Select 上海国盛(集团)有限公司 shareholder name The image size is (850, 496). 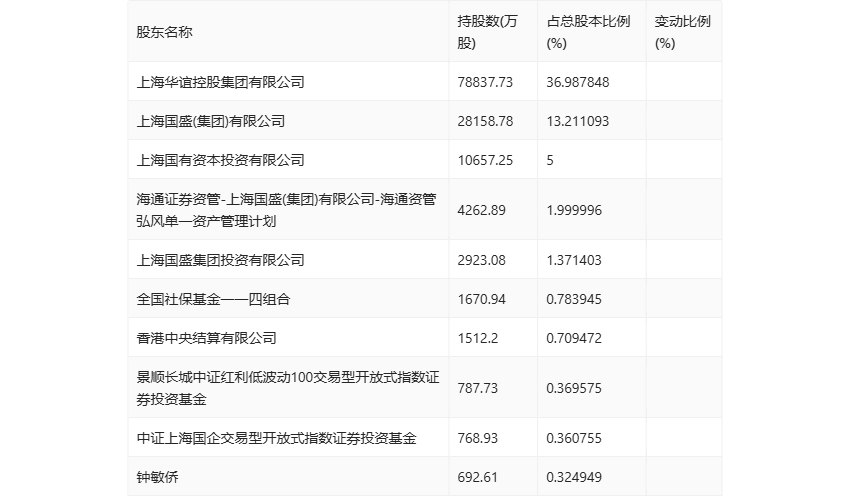[x=210, y=121]
